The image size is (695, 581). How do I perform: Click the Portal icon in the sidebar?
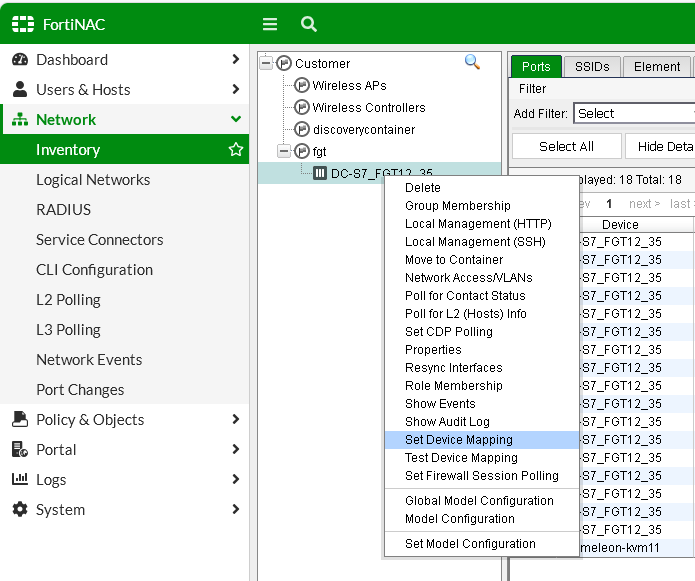[20, 449]
